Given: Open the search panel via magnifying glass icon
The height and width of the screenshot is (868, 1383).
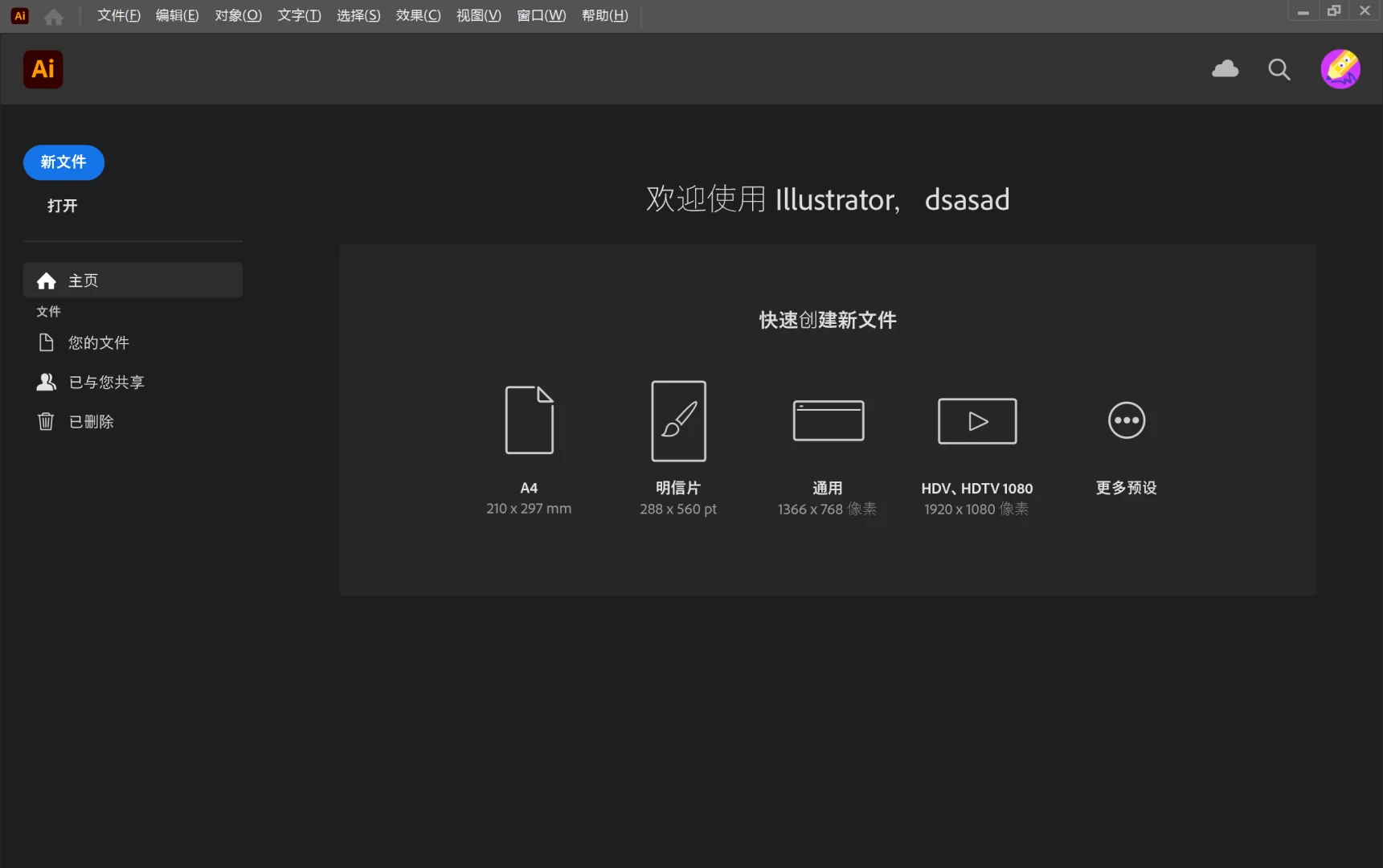Looking at the screenshot, I should click(1279, 69).
